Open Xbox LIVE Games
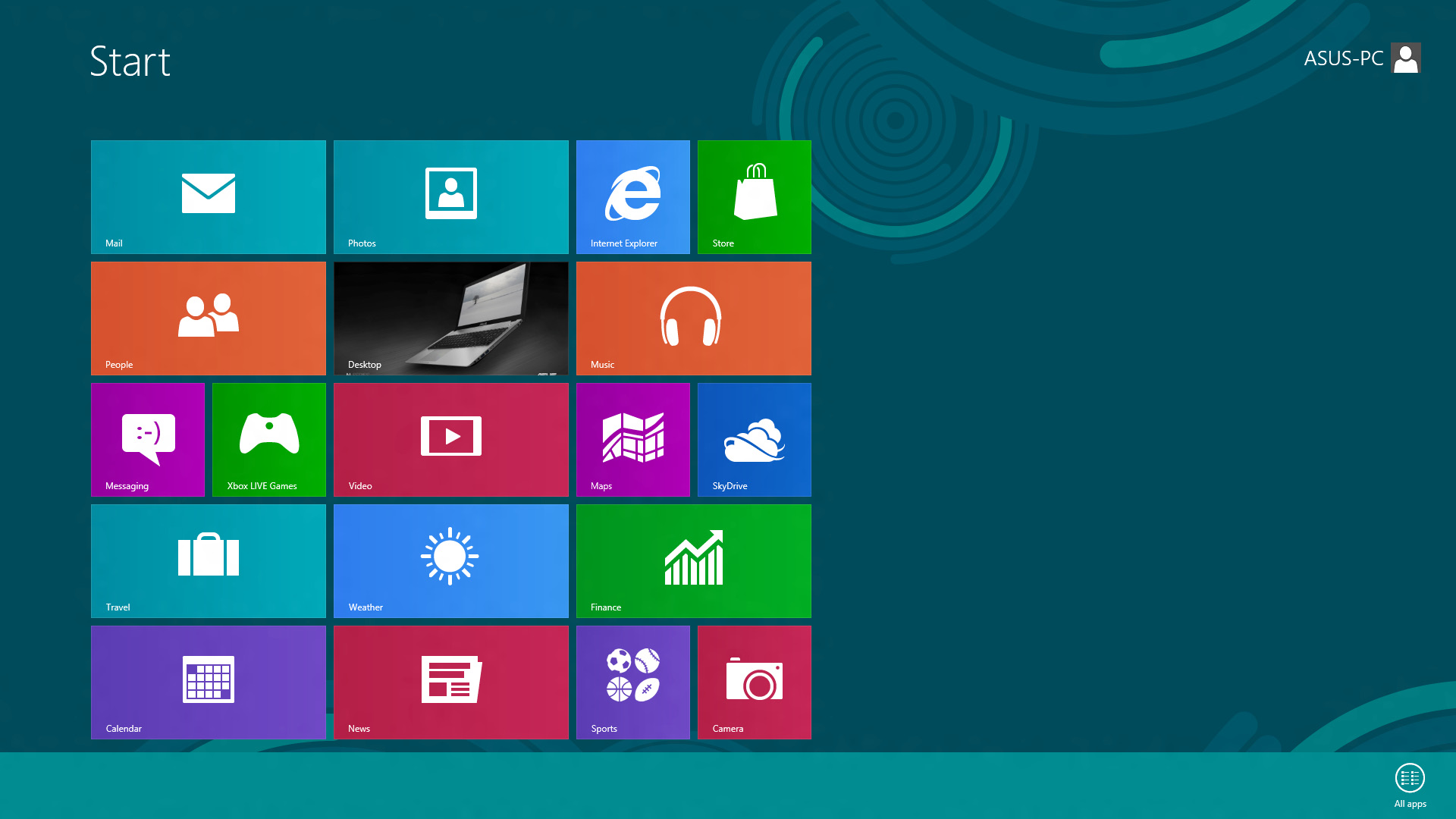 [269, 440]
